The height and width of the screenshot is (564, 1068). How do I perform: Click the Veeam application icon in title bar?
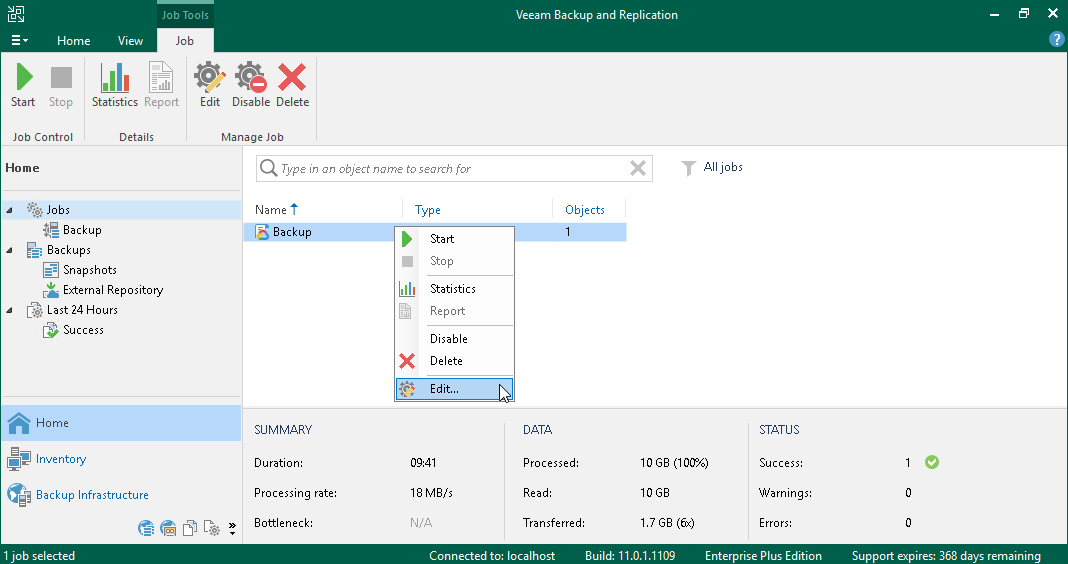coord(16,14)
